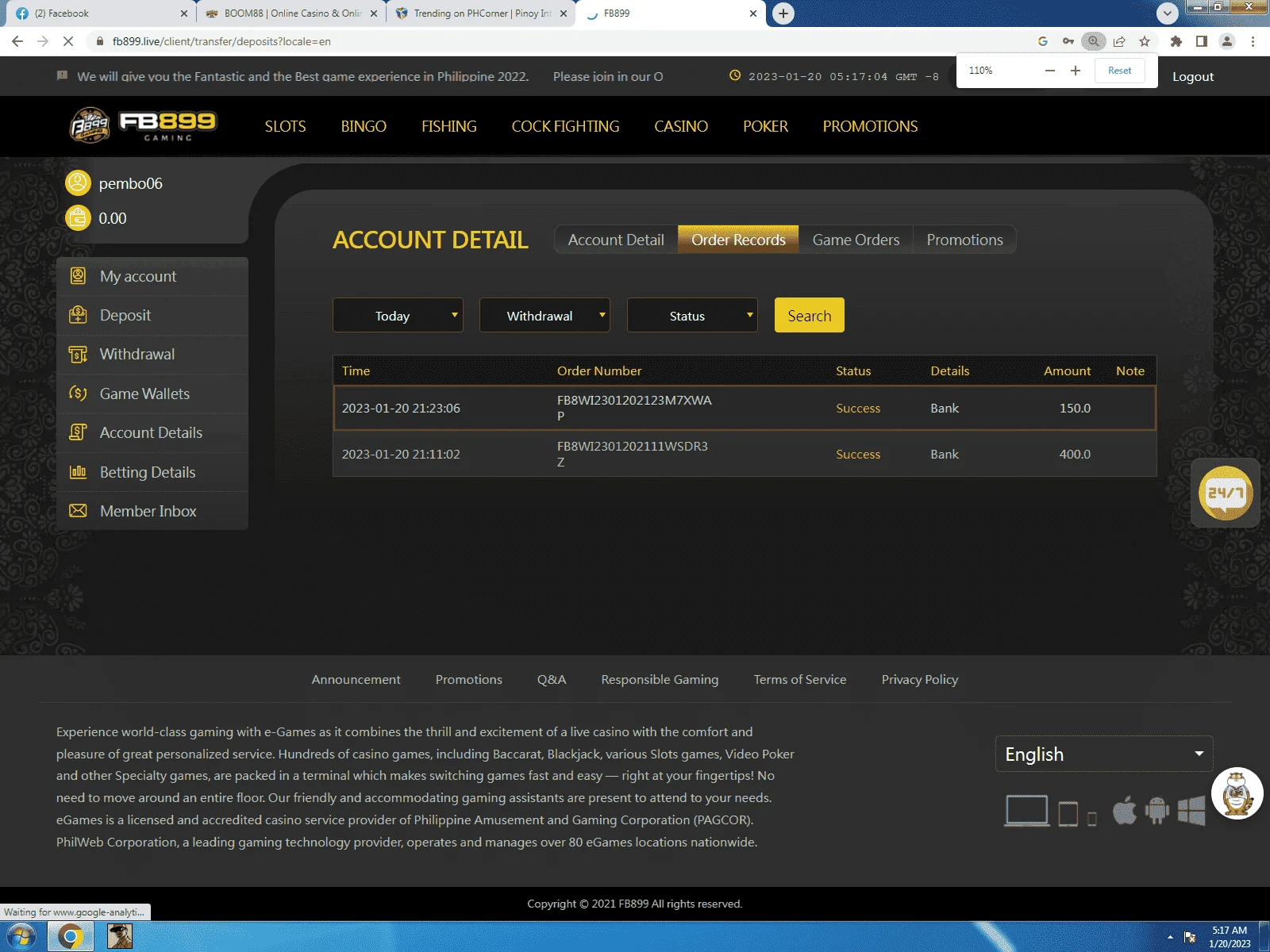1270x952 pixels.
Task: Click the browser address bar URL
Action: (221, 41)
